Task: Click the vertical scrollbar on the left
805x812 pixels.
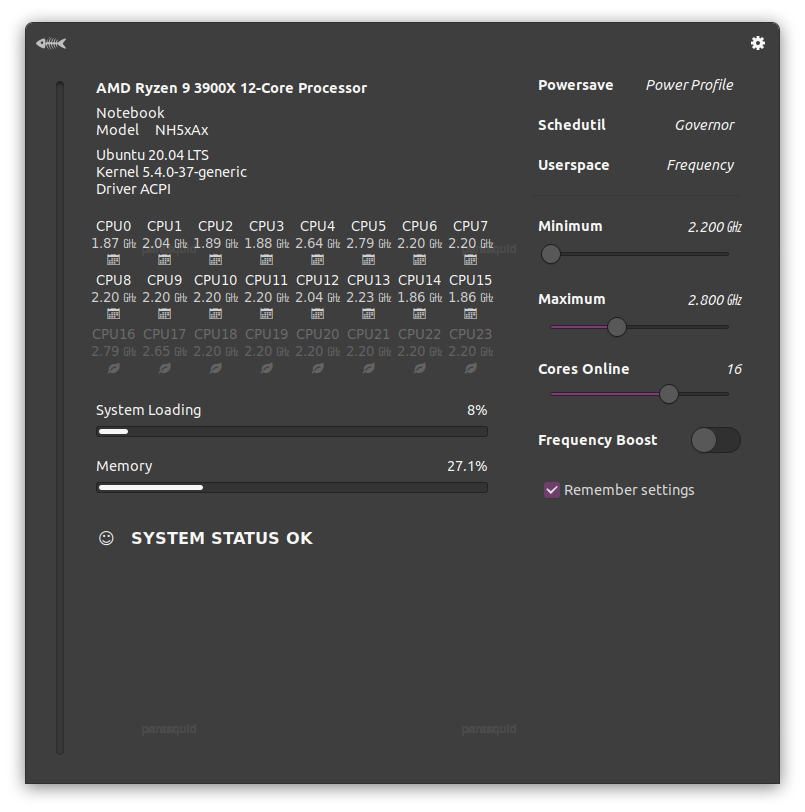Action: 60,417
